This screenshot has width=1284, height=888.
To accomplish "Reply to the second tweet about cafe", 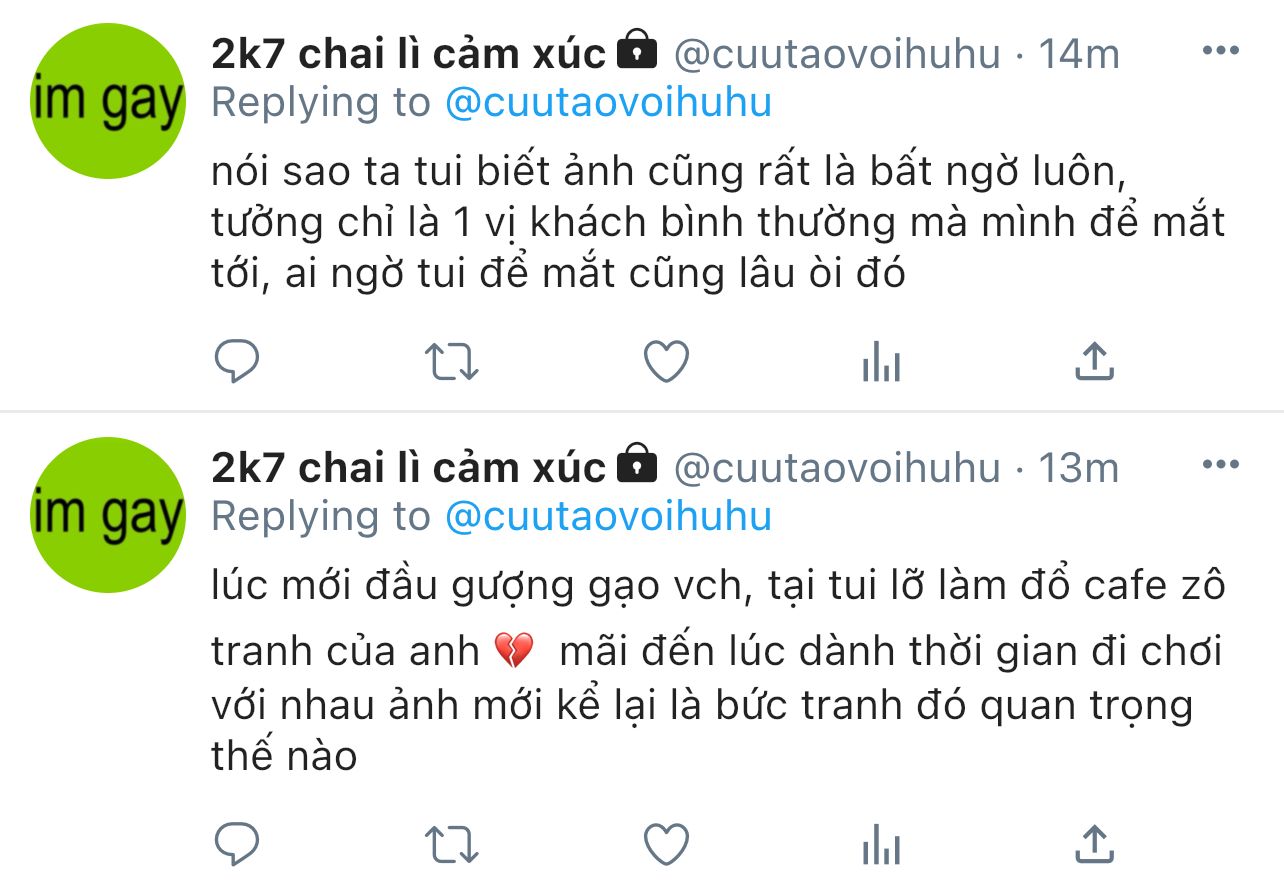I will [x=237, y=844].
